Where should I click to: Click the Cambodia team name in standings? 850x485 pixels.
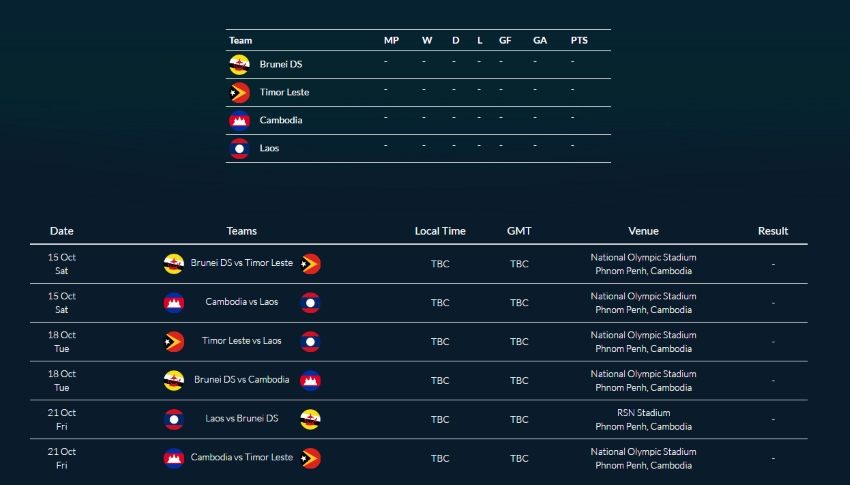[281, 120]
